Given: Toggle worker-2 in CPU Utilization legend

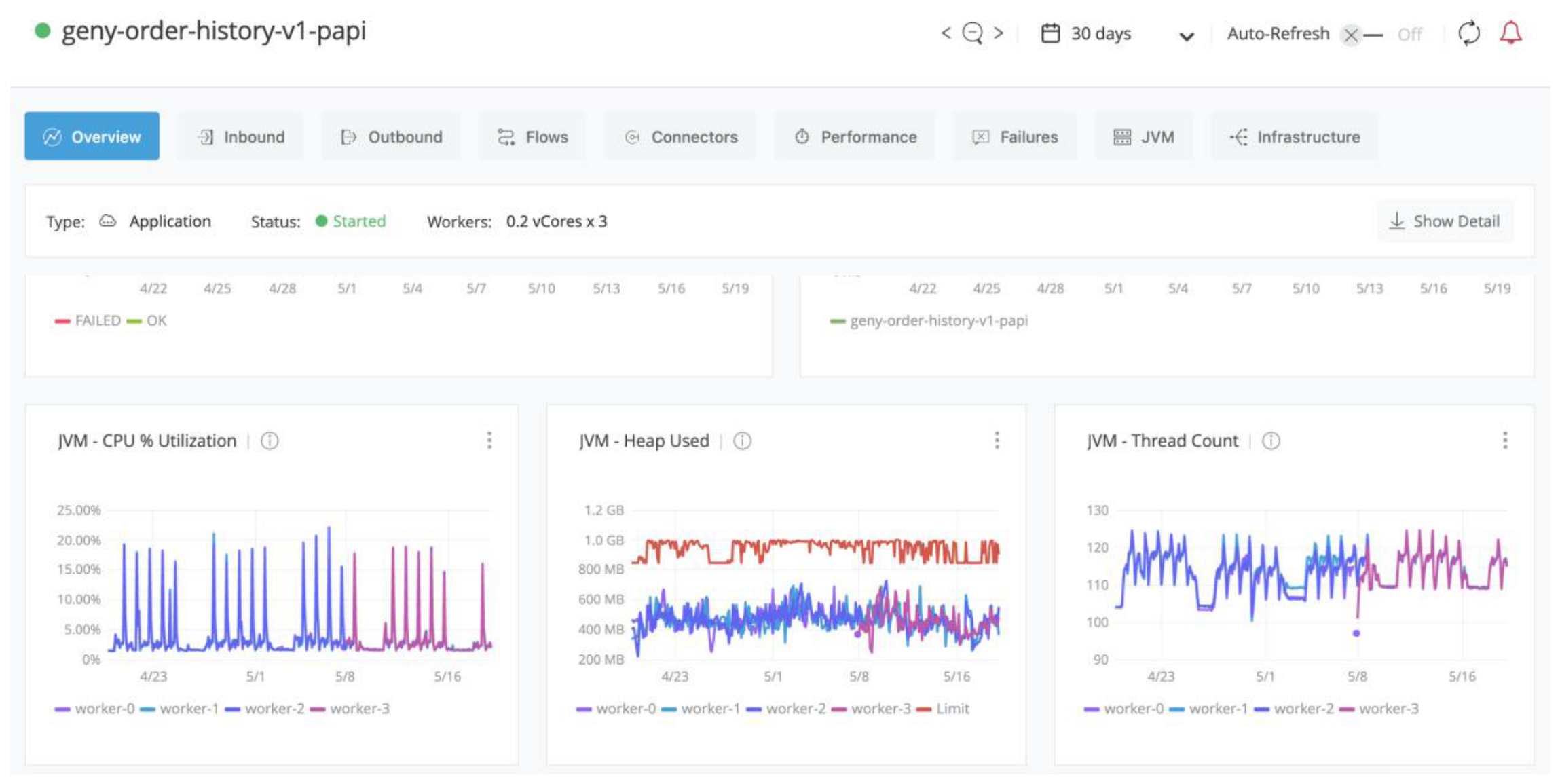Looking at the screenshot, I should pyautogui.click(x=264, y=709).
